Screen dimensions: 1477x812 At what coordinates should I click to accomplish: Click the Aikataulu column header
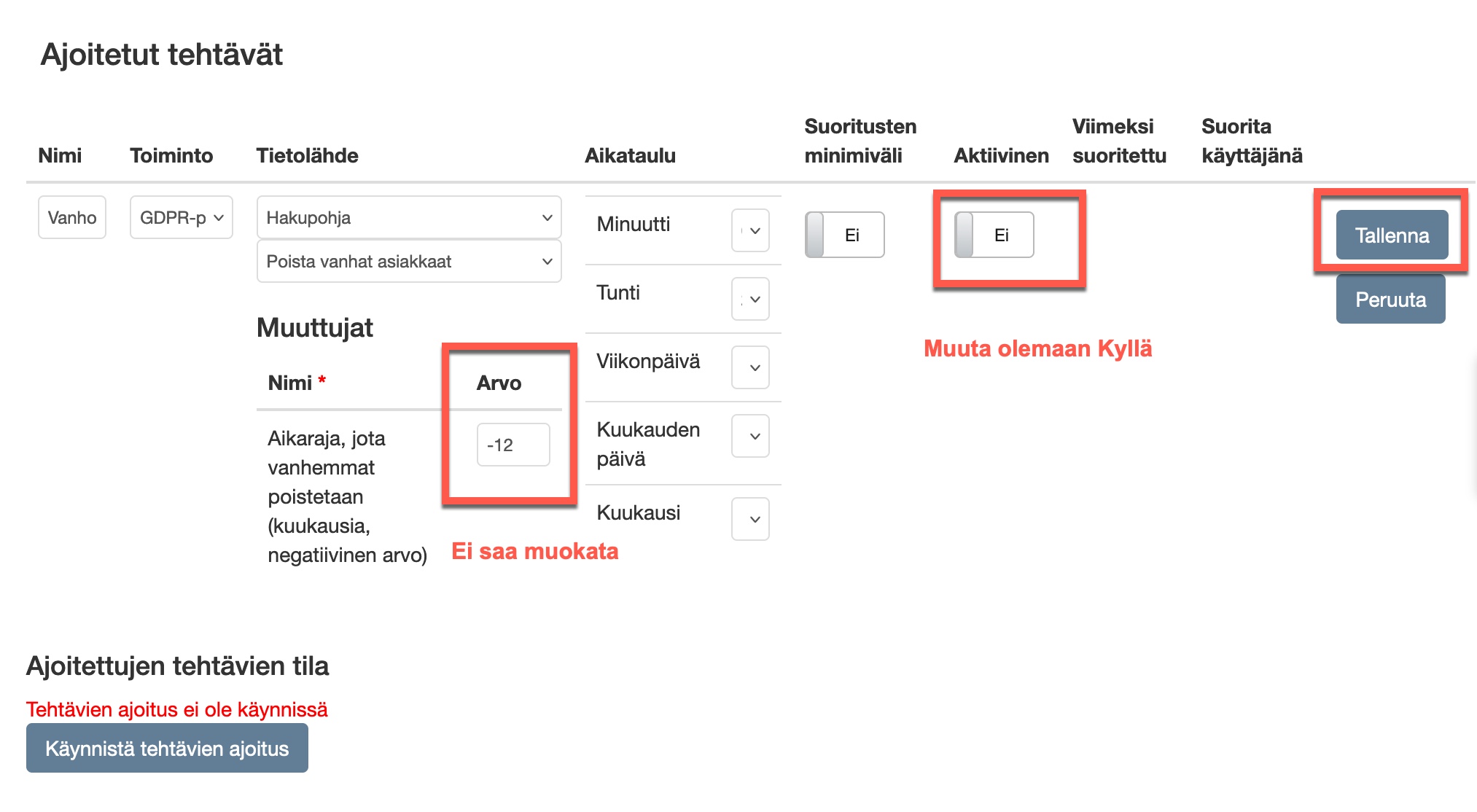[x=630, y=155]
